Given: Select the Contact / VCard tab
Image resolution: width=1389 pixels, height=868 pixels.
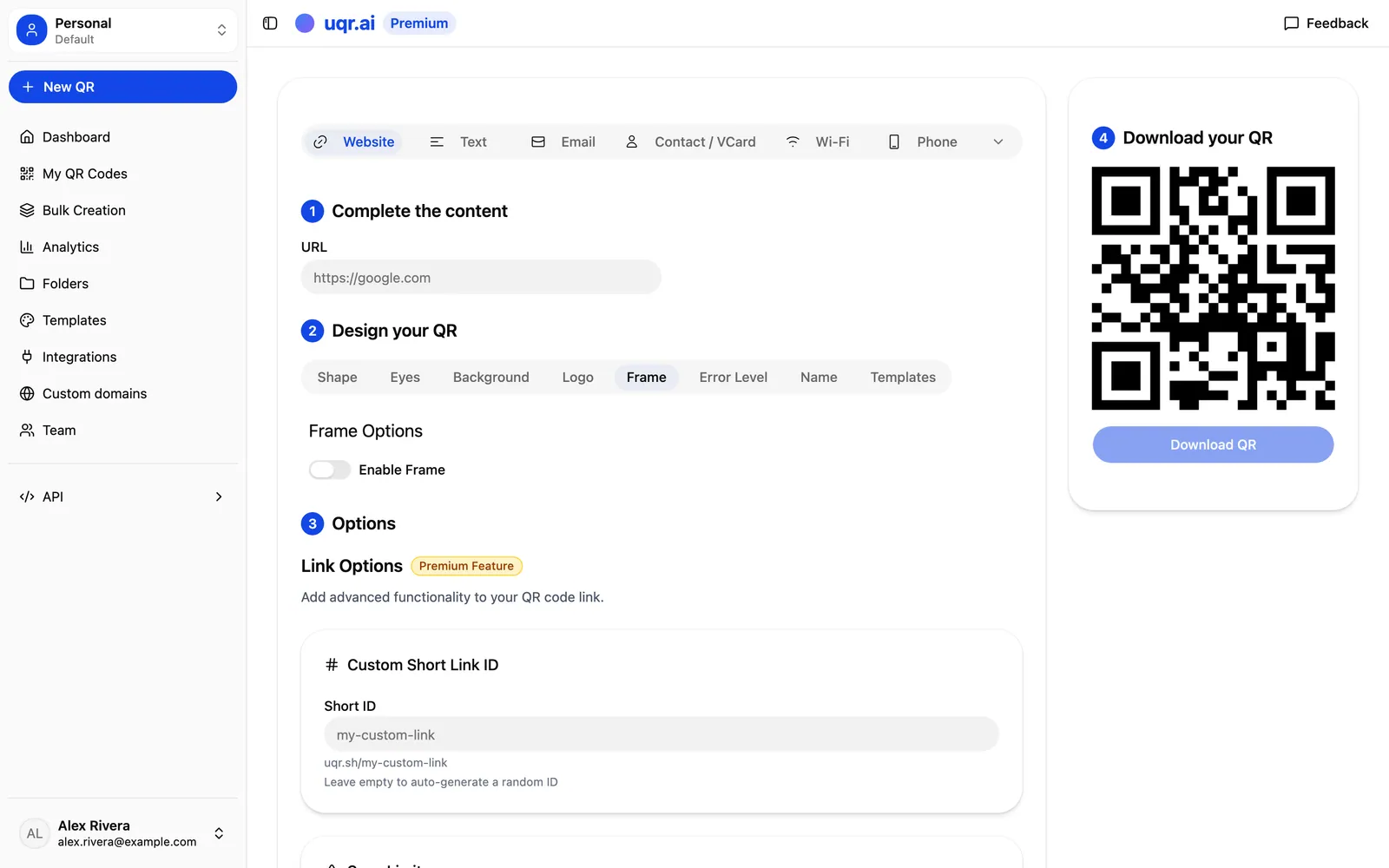Looking at the screenshot, I should 691,141.
